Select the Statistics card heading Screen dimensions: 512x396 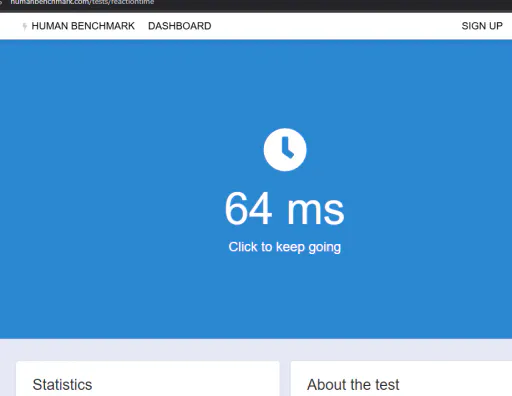(x=62, y=385)
